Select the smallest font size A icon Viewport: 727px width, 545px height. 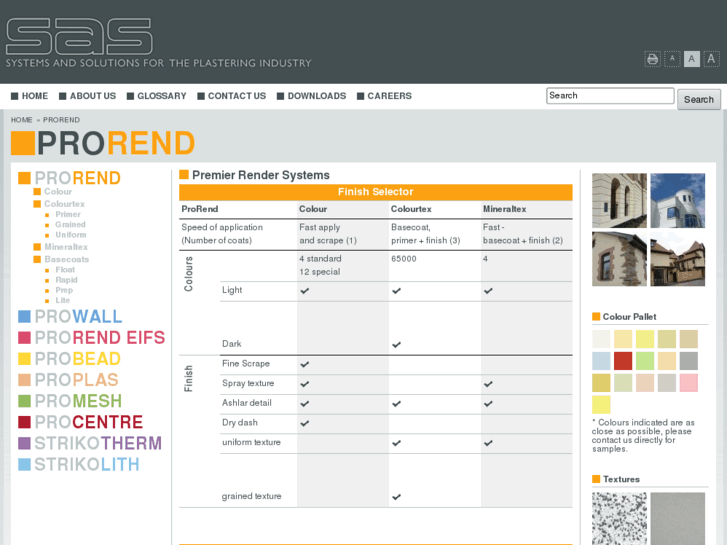tap(672, 59)
